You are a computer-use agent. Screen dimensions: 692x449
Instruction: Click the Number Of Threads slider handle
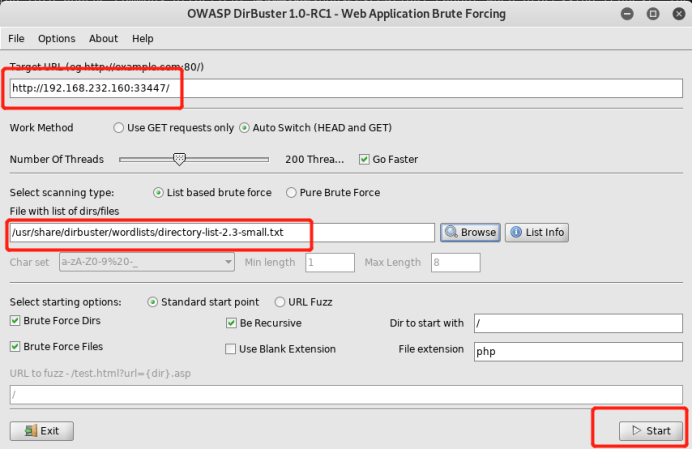coord(179,159)
